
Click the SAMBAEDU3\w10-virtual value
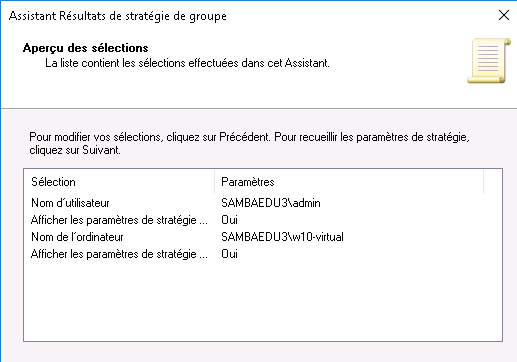click(x=282, y=237)
